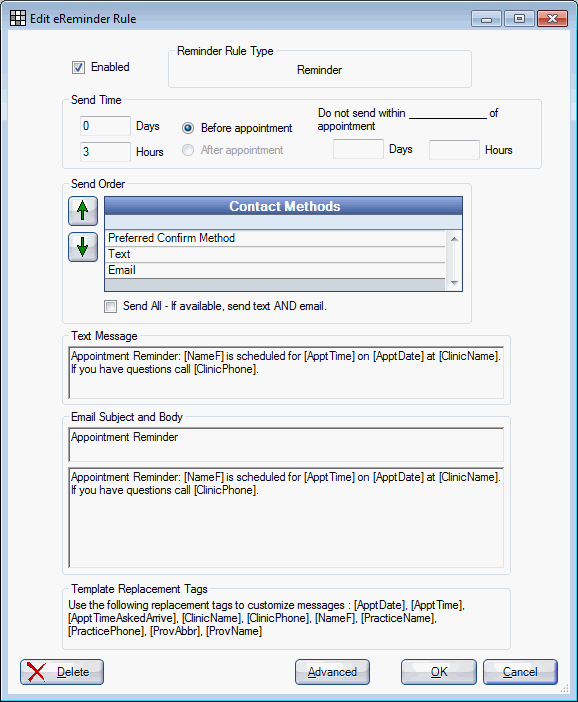Select the Text contact method row
Image resolution: width=578 pixels, height=702 pixels.
click(x=275, y=254)
